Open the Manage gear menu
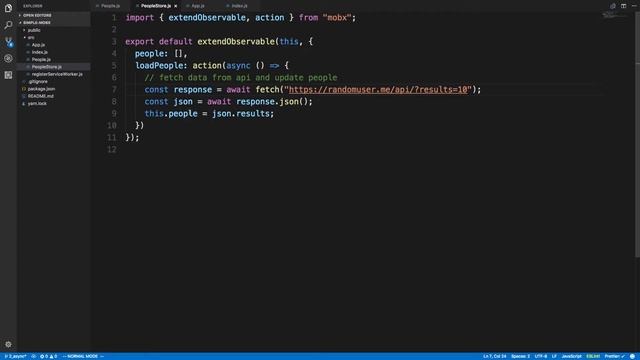640x360 pixels. pos(8,344)
